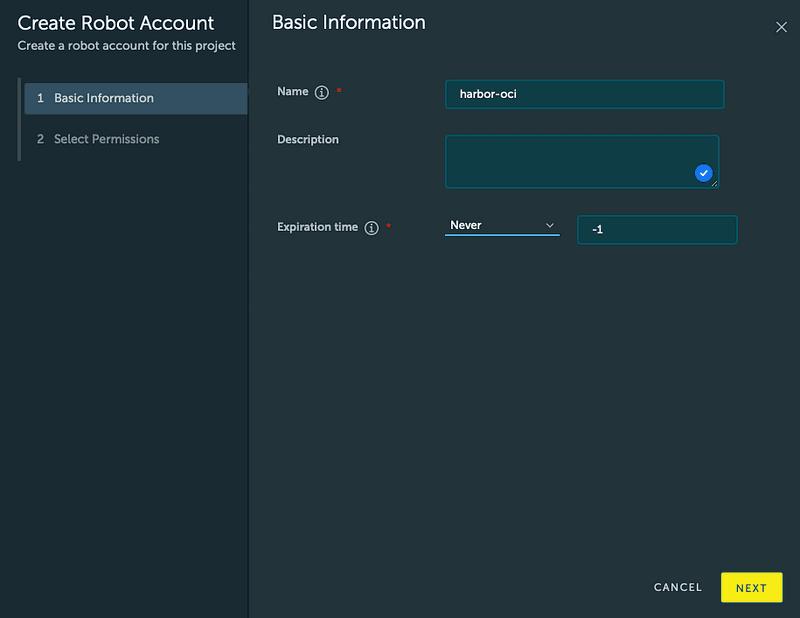Close the Create Robot Account dialog
800x618 pixels.
pos(781,27)
